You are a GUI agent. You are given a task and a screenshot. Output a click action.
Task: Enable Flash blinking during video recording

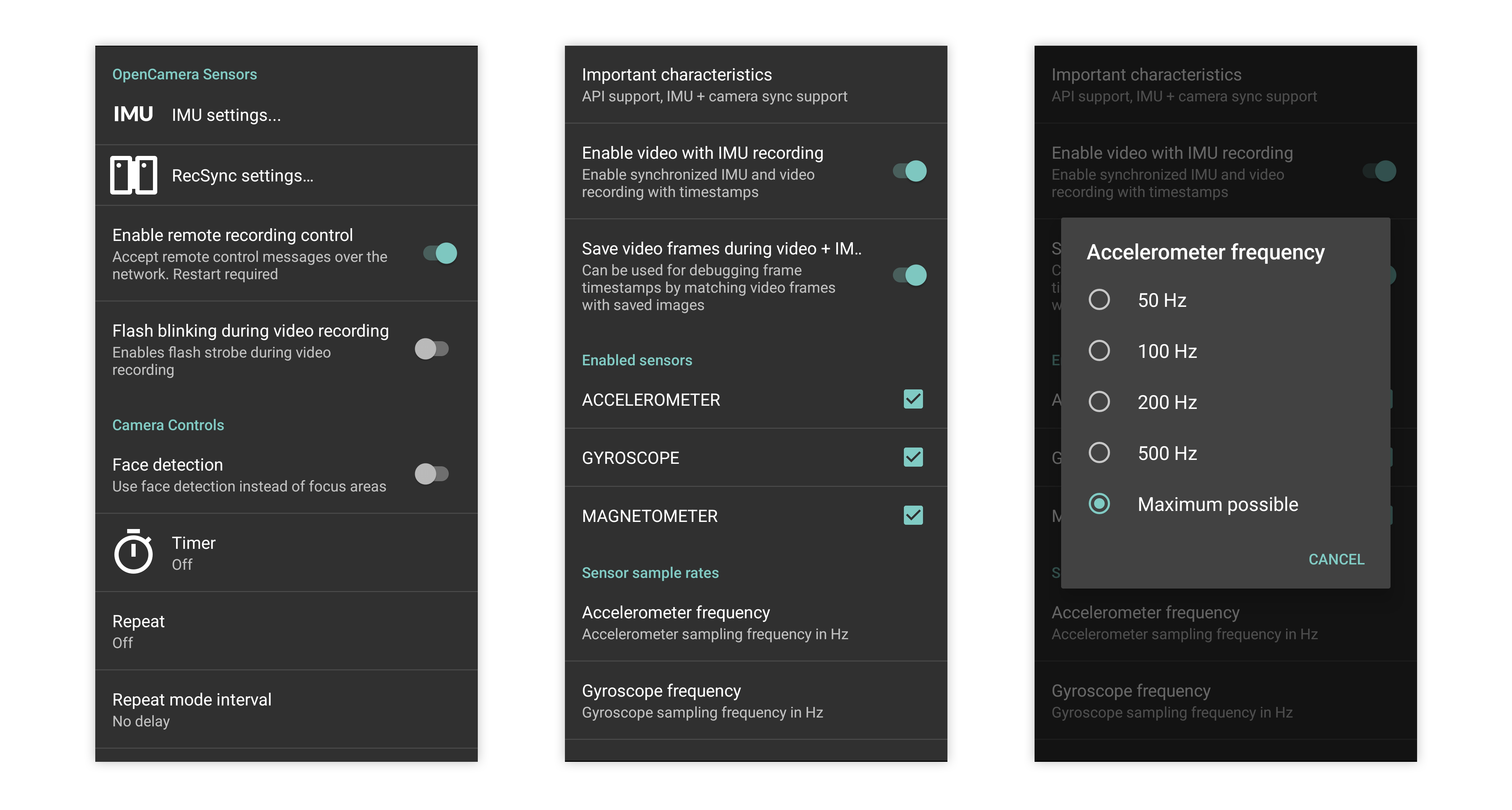pyautogui.click(x=432, y=349)
